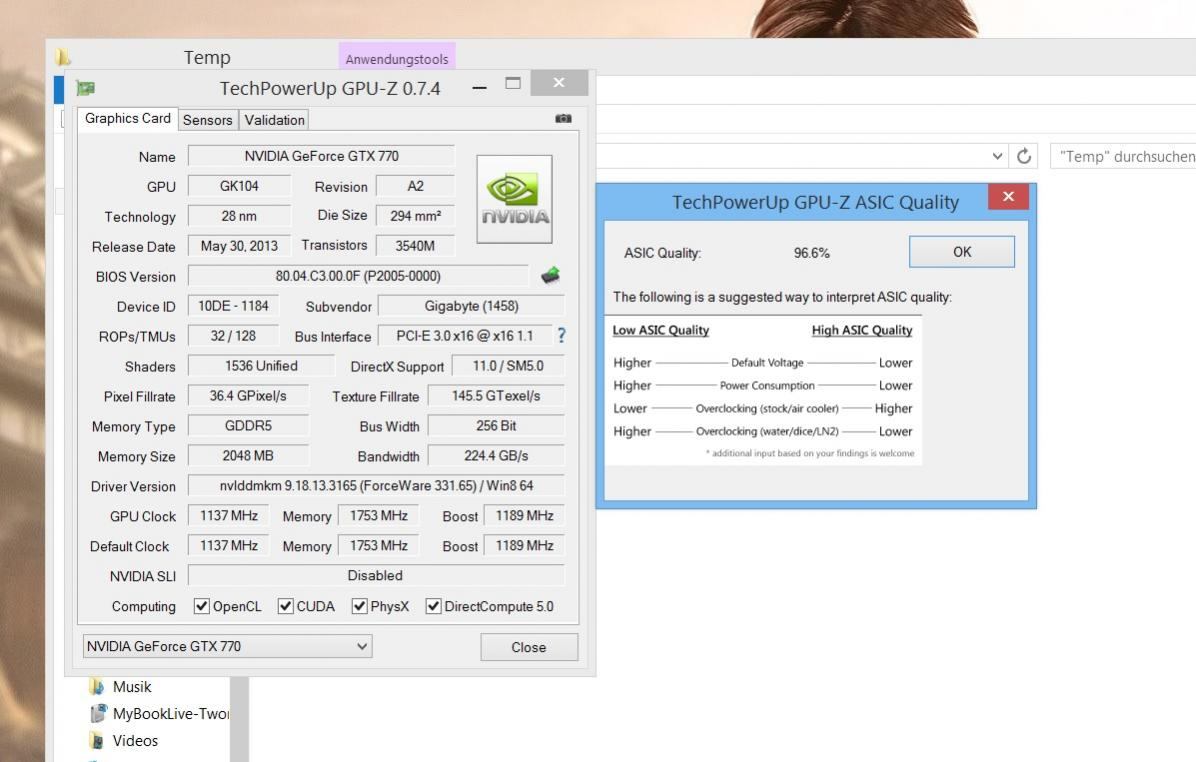Maximize the GPU-Z window
The height and width of the screenshot is (762, 1196).
pyautogui.click(x=513, y=83)
